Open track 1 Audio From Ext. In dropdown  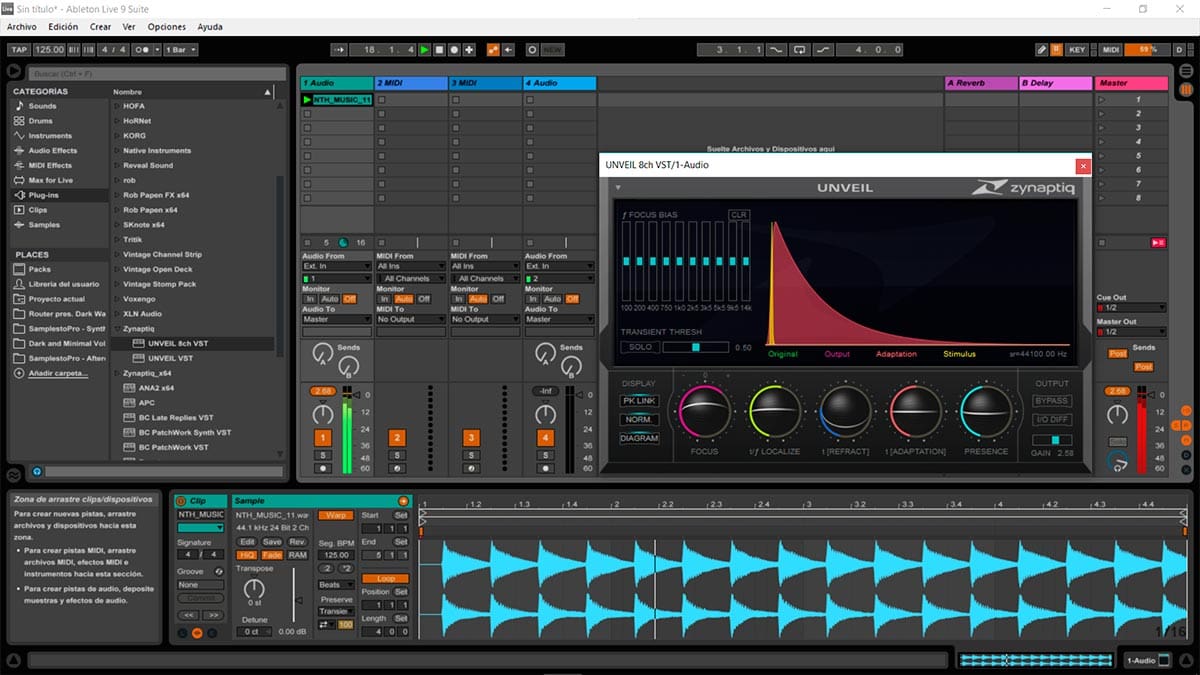click(336, 266)
